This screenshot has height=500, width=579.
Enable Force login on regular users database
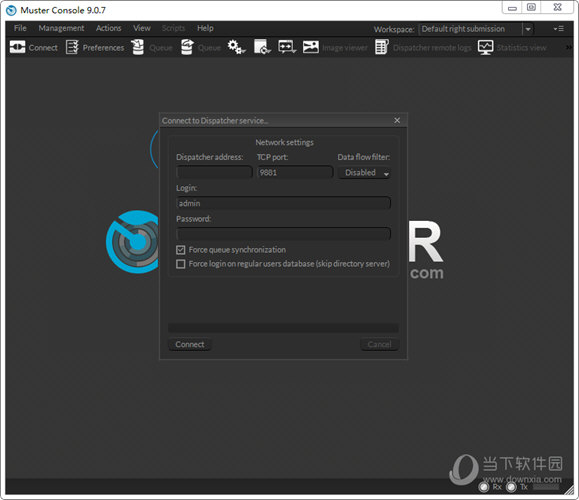coord(181,264)
